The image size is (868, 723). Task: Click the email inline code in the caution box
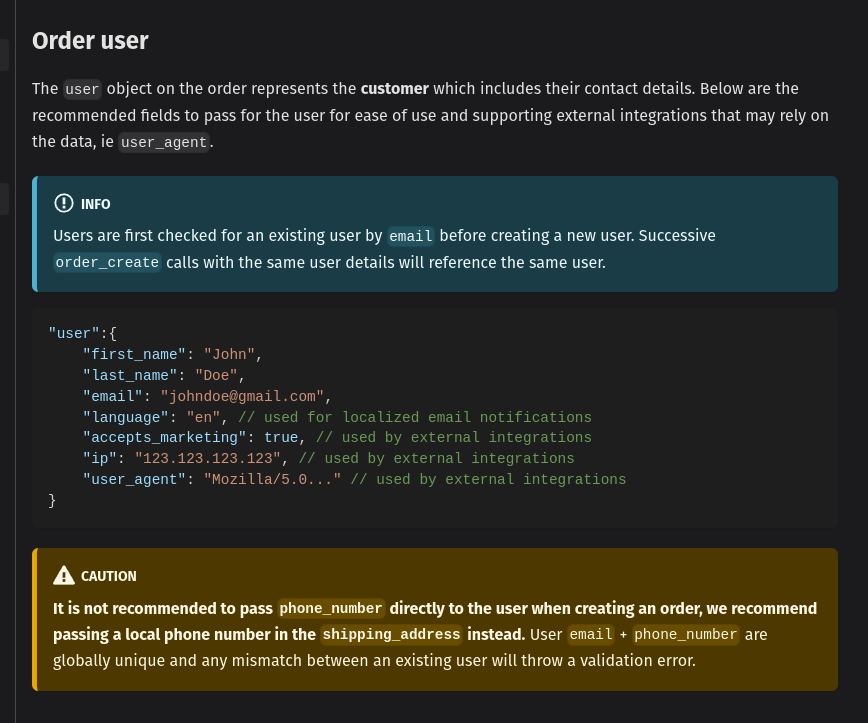tap(589, 634)
